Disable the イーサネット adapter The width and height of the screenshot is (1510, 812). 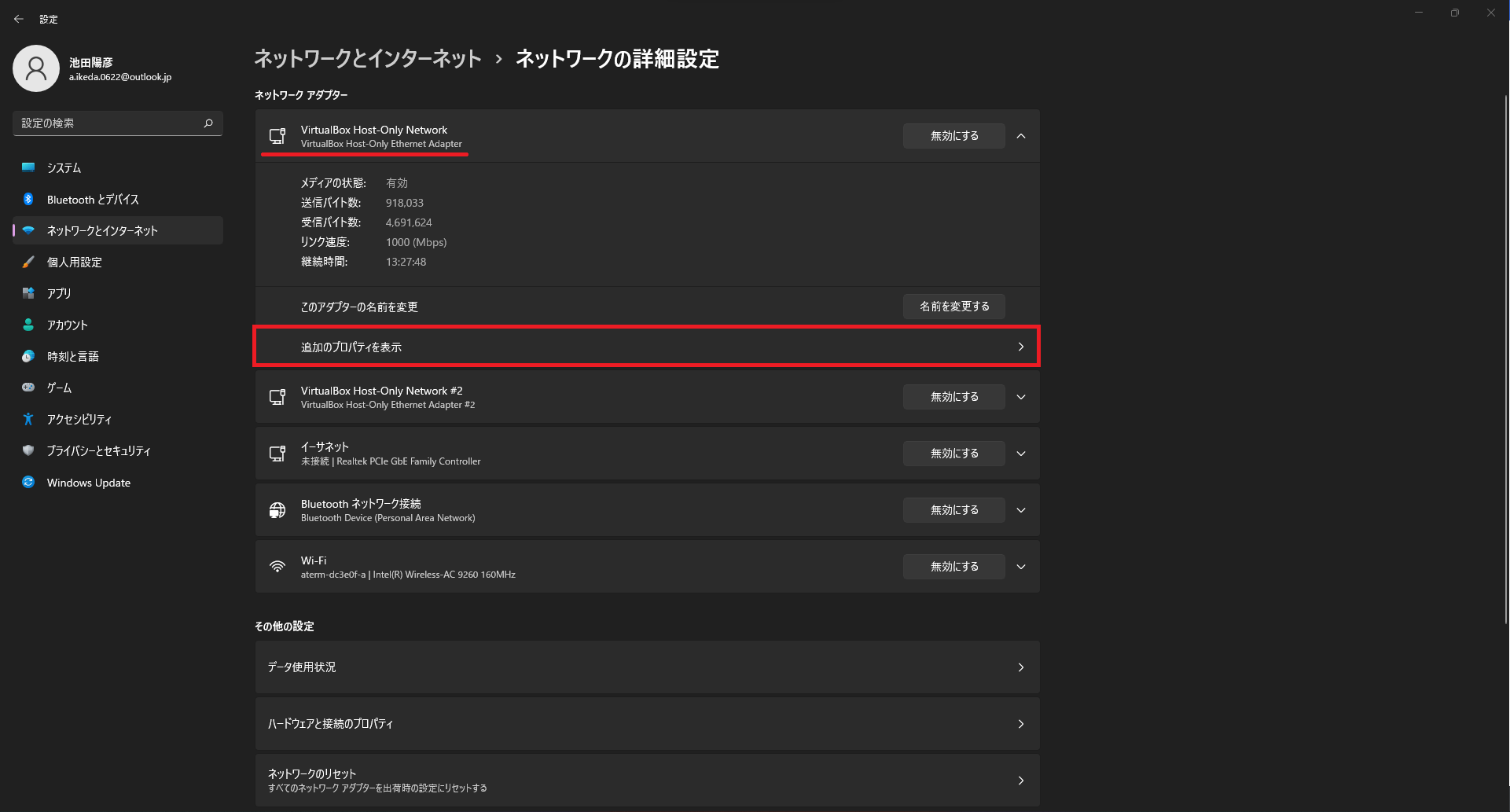953,454
